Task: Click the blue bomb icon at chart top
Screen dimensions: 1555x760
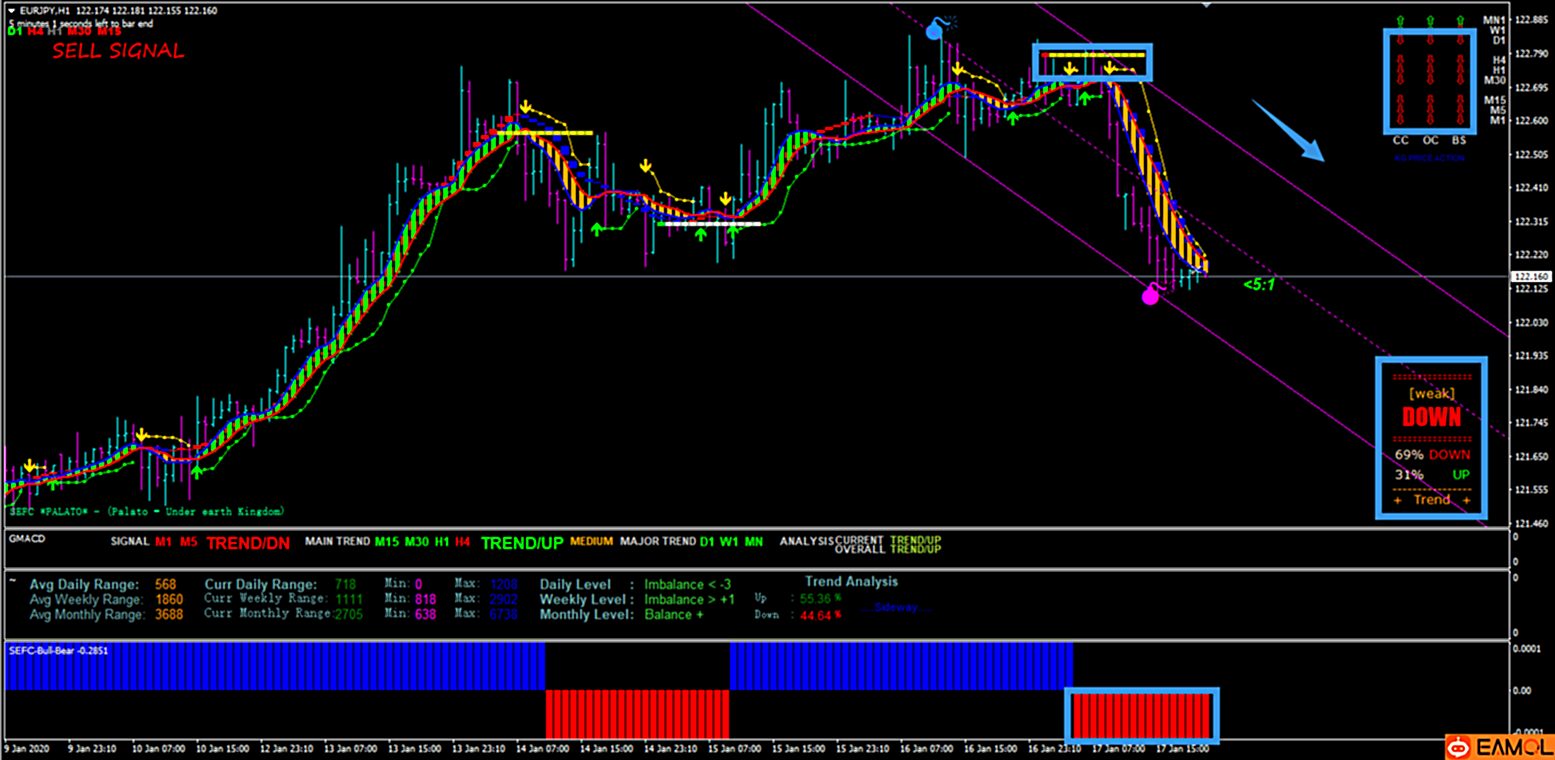Action: pos(935,29)
